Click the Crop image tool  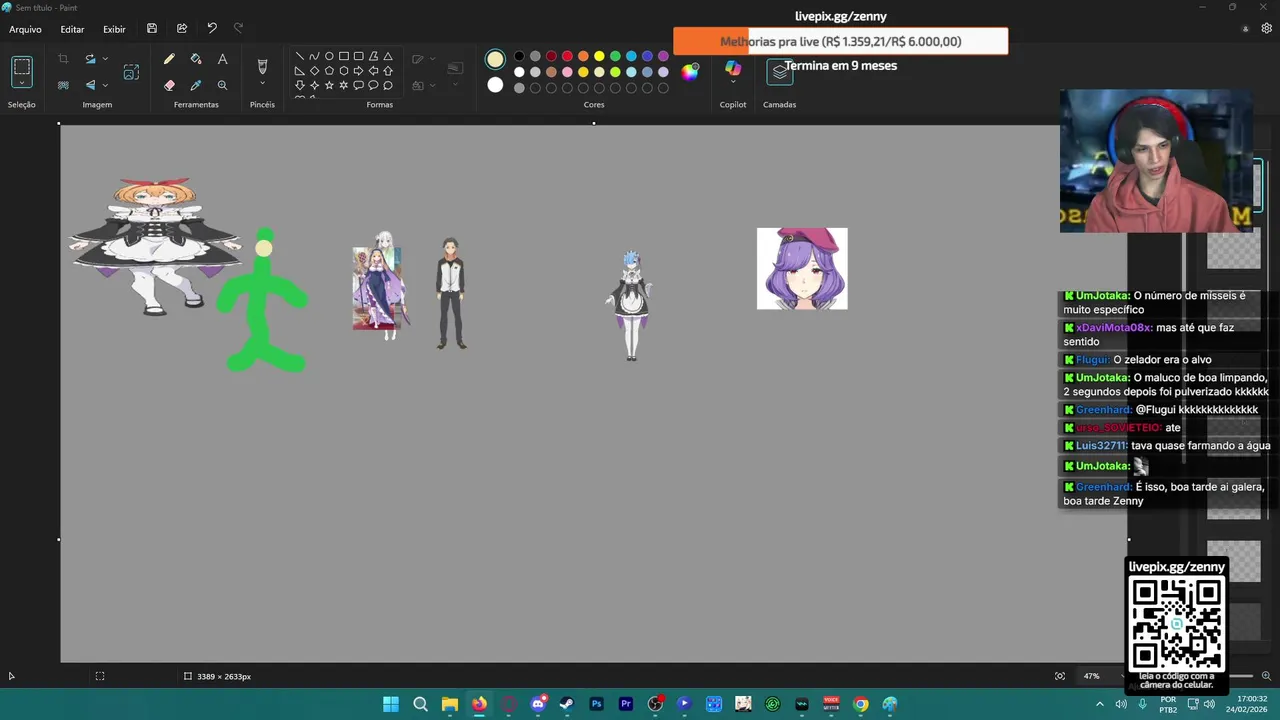tap(63, 60)
